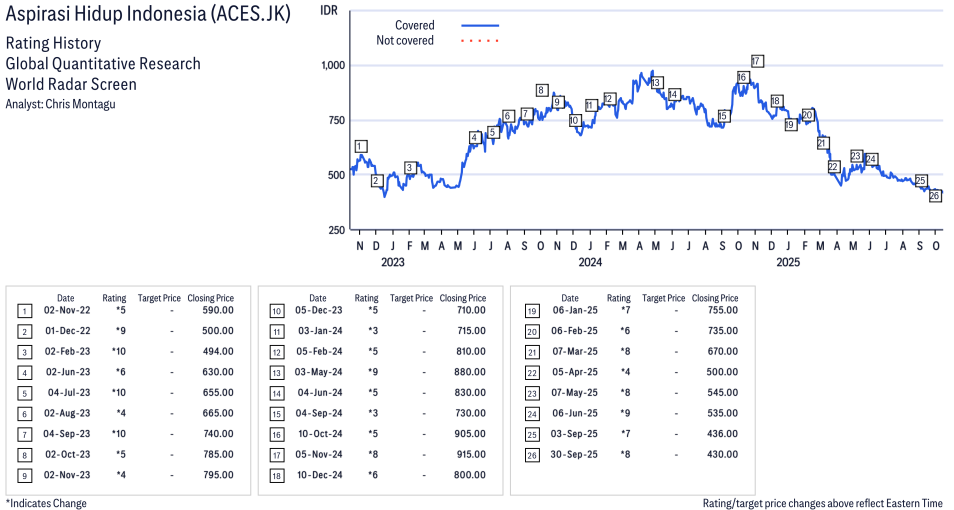Click the blue Covered legend line sample
The height and width of the screenshot is (510, 954).
coord(480,25)
